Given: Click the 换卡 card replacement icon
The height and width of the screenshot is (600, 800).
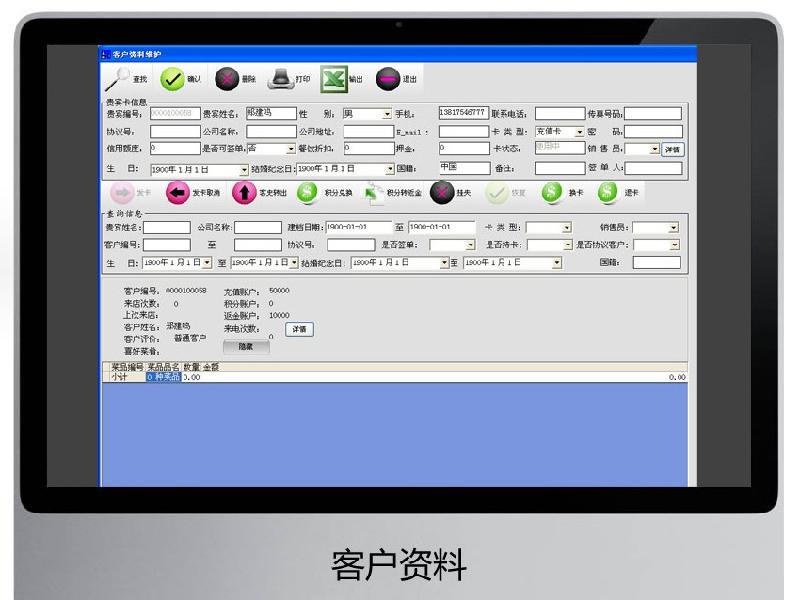Looking at the screenshot, I should point(552,192).
